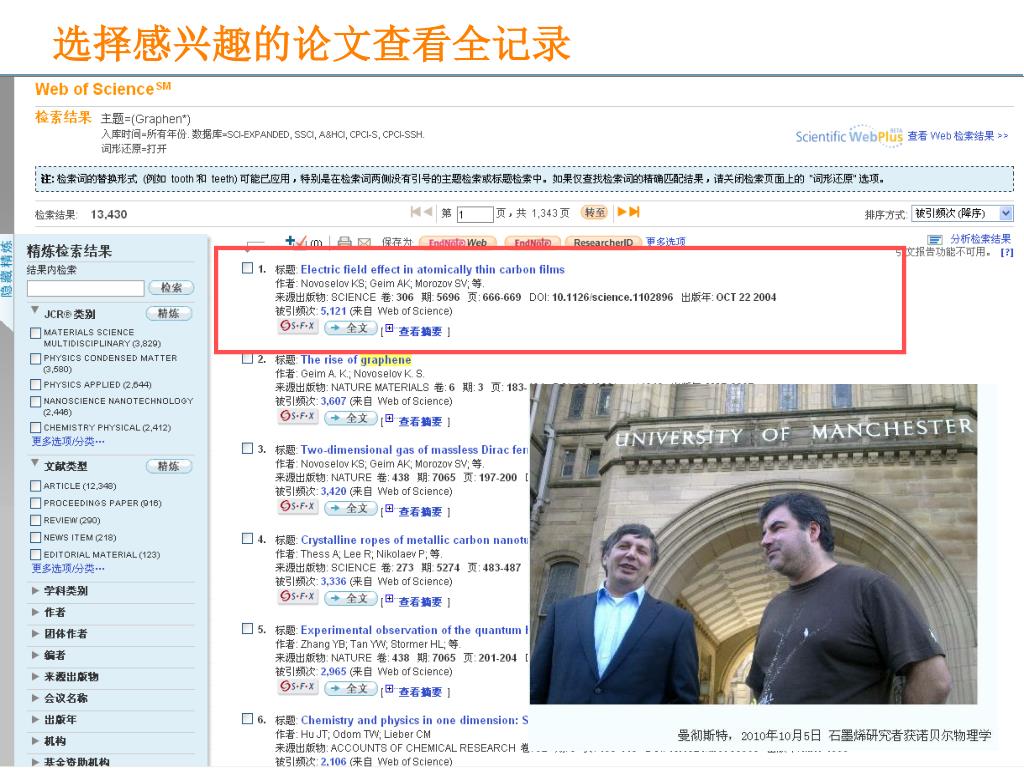Open 更多选项 more options link
The height and width of the screenshot is (768, 1024).
pos(665,242)
